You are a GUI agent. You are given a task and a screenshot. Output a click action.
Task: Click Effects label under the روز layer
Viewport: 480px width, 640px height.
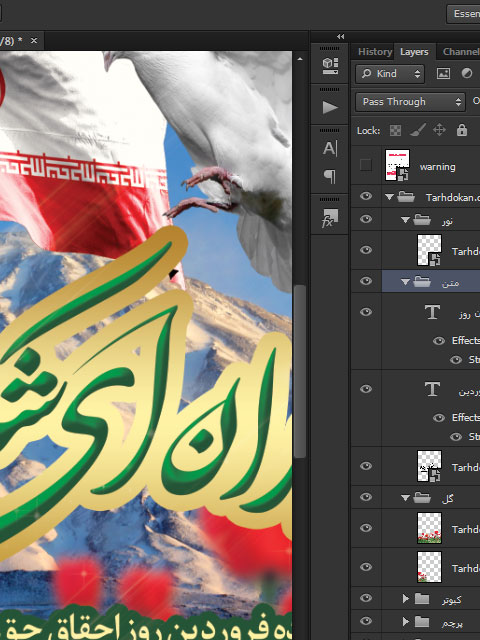point(465,340)
